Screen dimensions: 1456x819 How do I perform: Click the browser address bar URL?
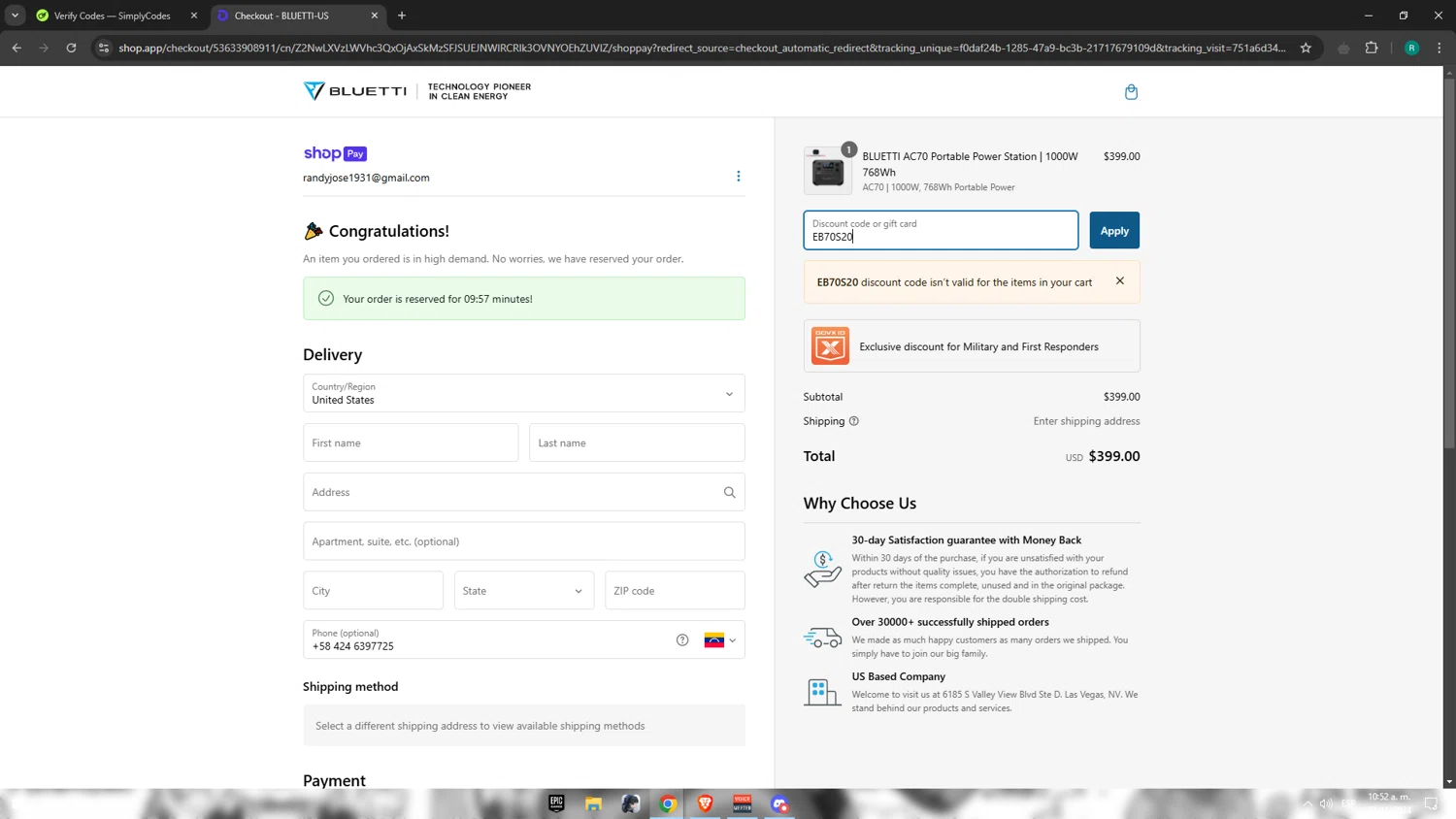[702, 48]
